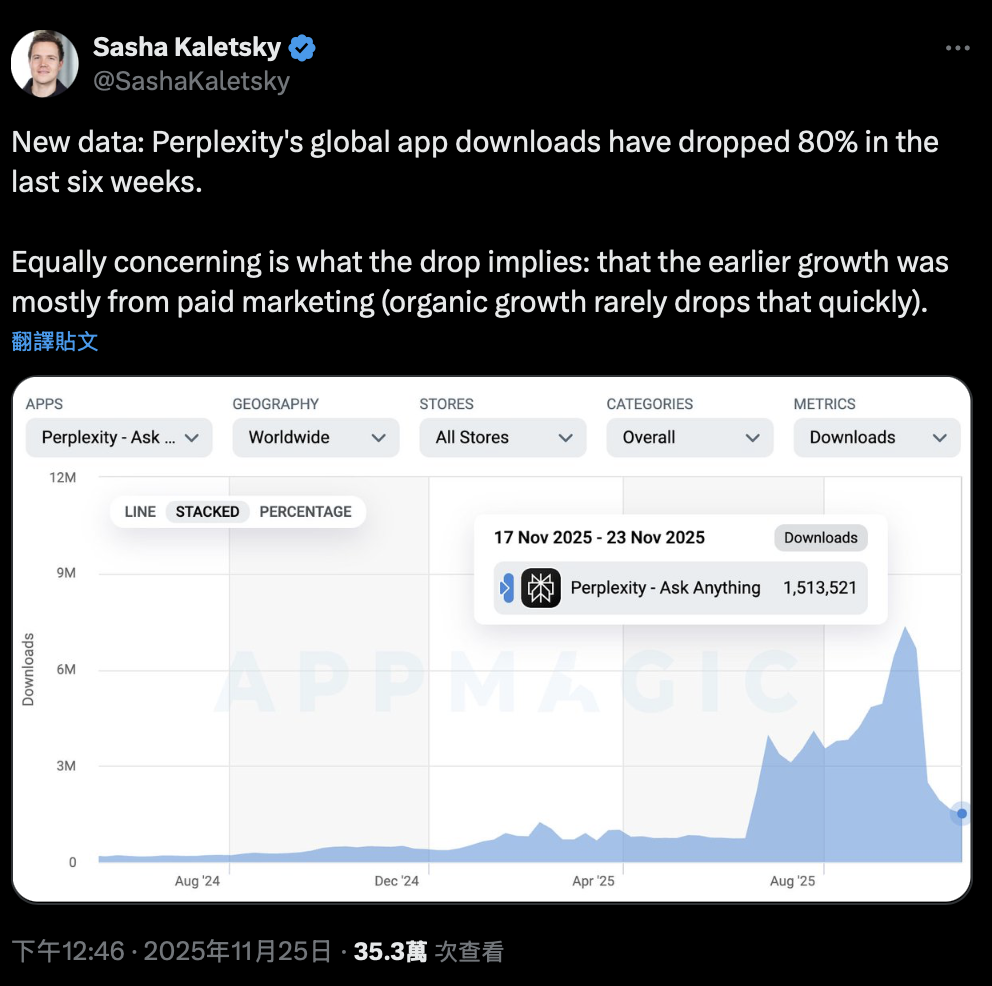Viewport: 992px width, 986px height.
Task: Click the Sasha Kaletsky display name
Action: (x=187, y=47)
